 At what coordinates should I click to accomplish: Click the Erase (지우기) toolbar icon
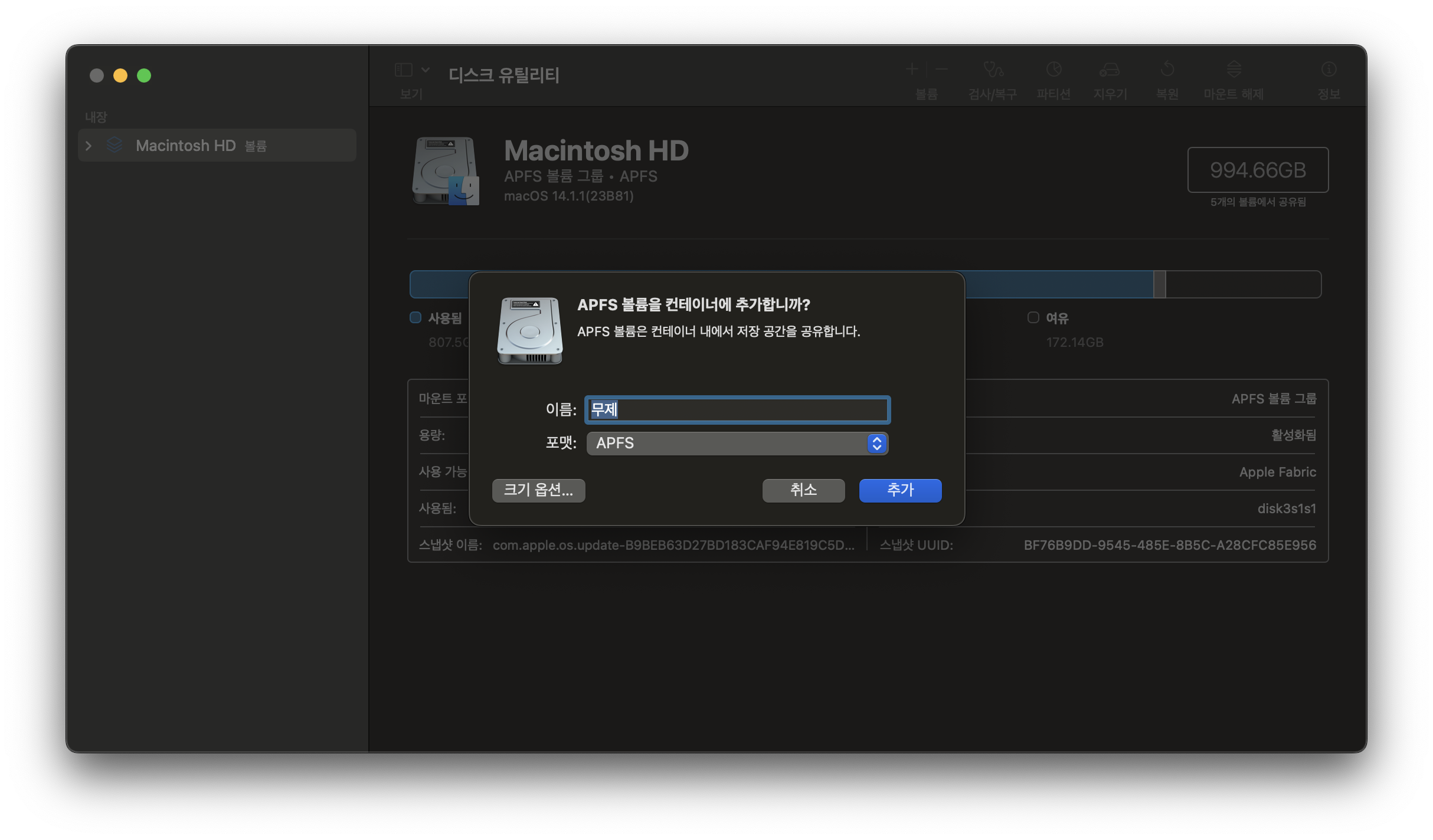pos(1110,70)
